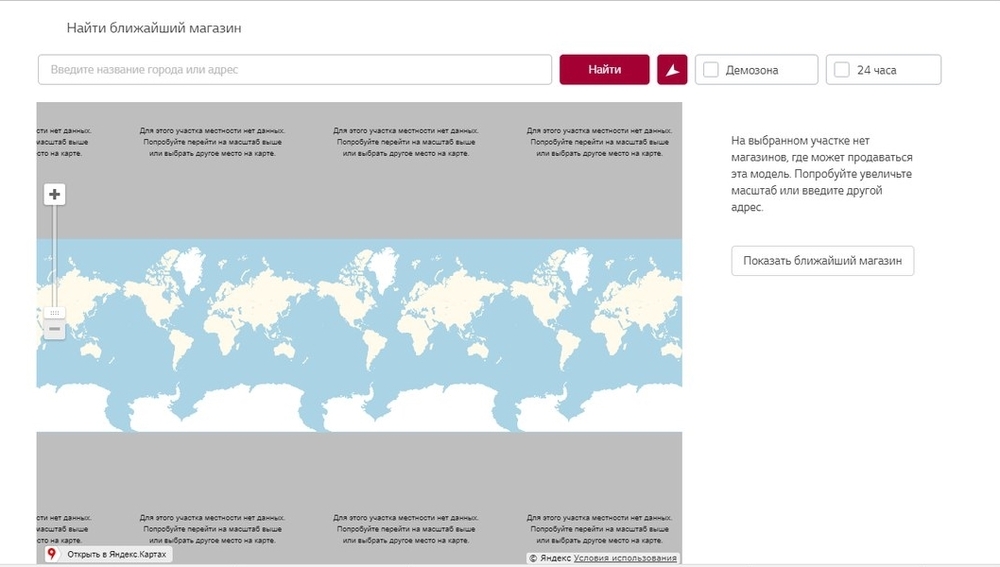Click the geolocation arrow icon button
Viewport: 1000px width, 567px height.
coord(672,70)
